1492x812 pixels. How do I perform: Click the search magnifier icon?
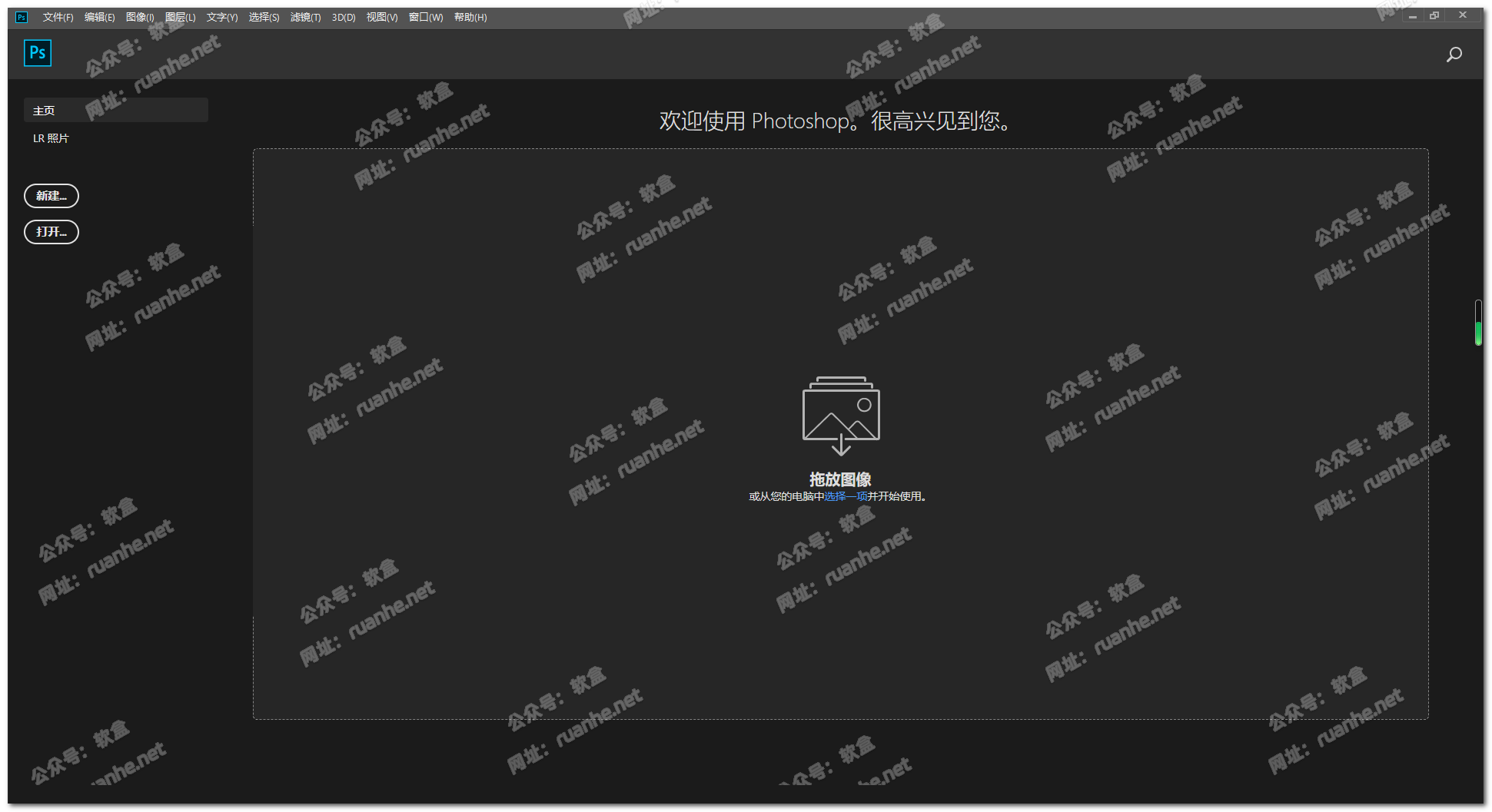[x=1454, y=55]
